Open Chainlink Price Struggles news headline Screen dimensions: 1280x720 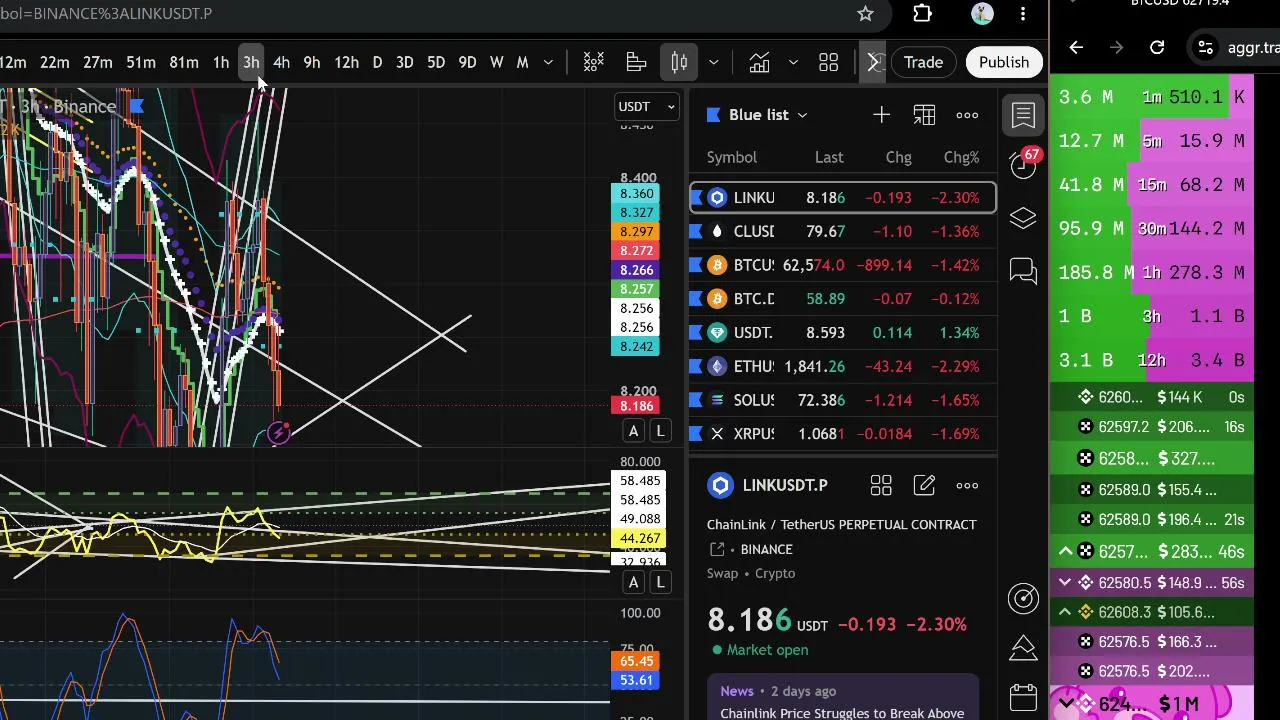[x=842, y=713]
